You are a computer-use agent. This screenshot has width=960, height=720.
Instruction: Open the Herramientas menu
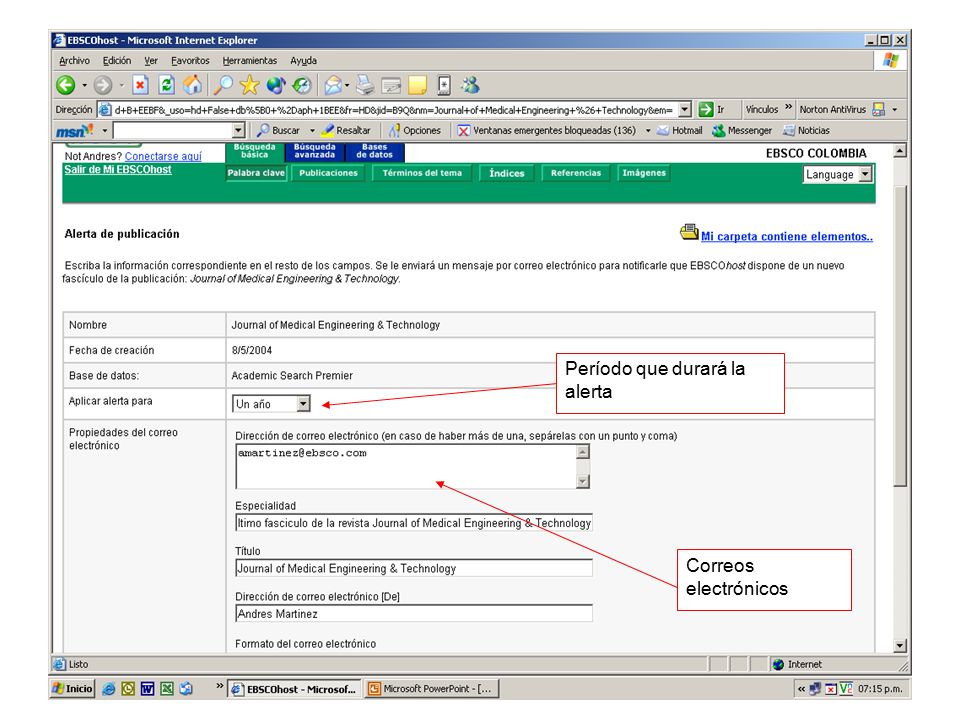(250, 61)
